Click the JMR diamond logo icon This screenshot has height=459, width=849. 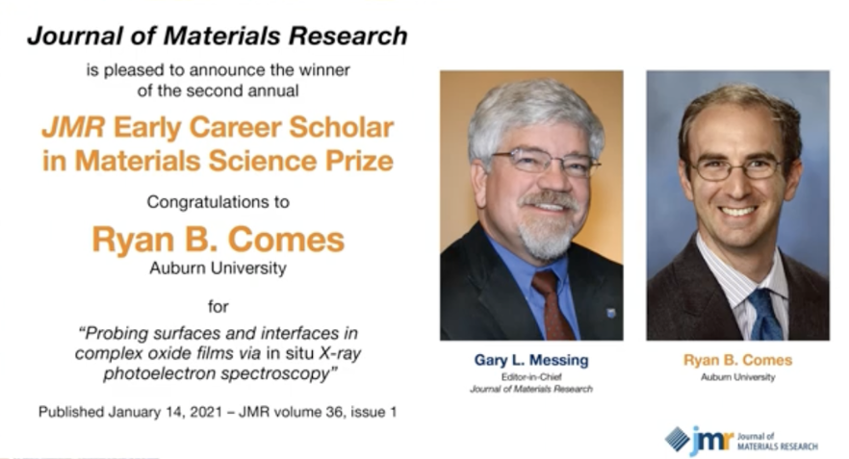tap(678, 439)
